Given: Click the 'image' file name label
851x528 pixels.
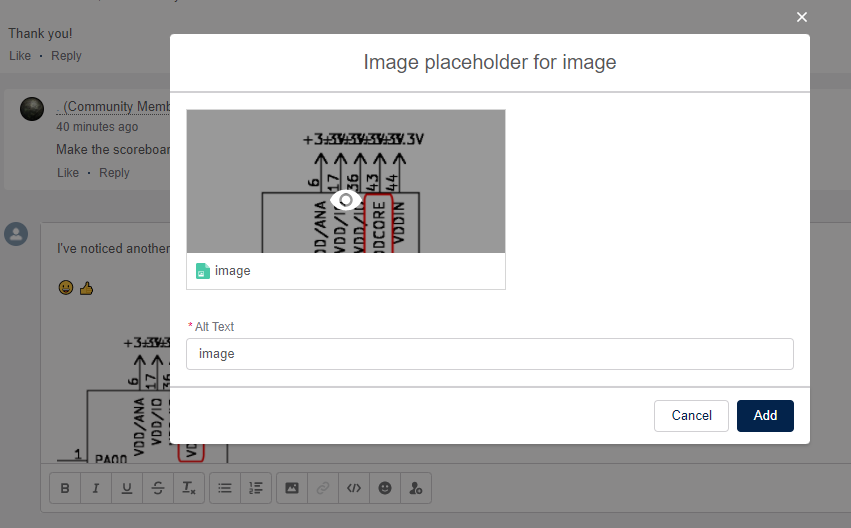Looking at the screenshot, I should click(x=232, y=271).
